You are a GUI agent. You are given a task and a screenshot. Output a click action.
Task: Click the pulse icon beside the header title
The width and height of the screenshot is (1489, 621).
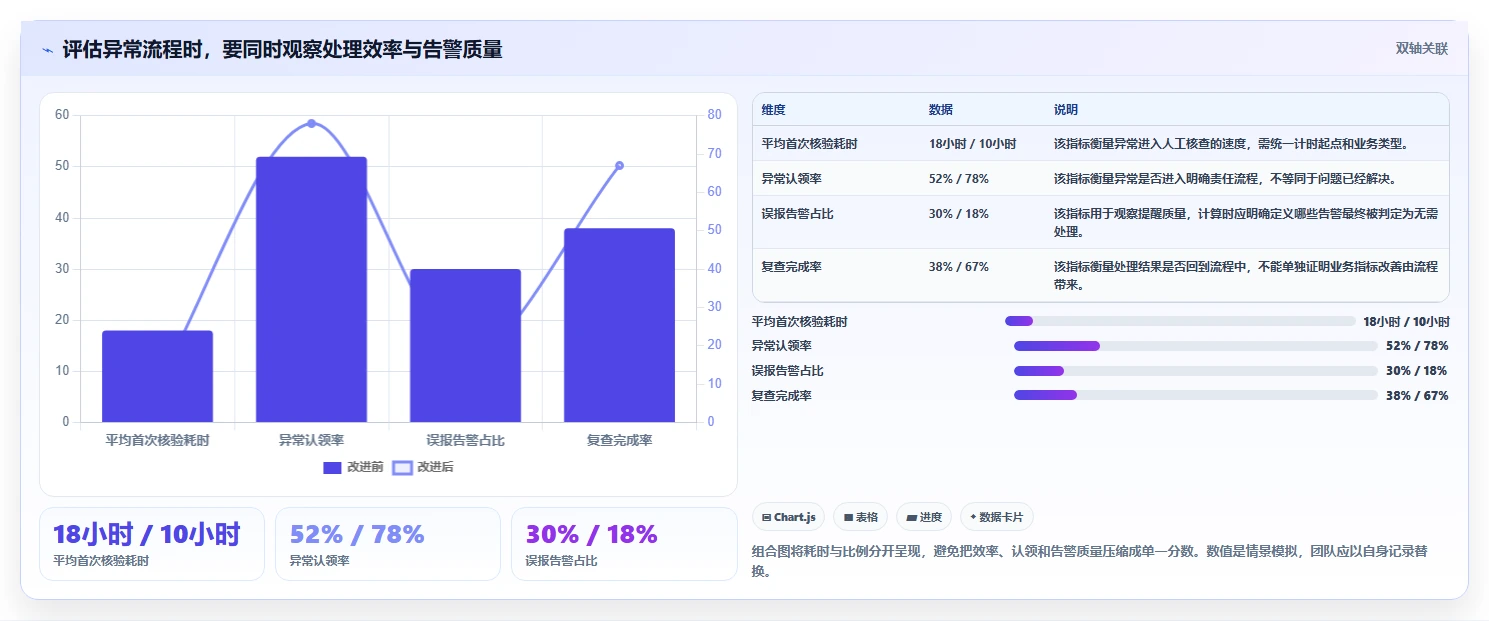(x=47, y=50)
